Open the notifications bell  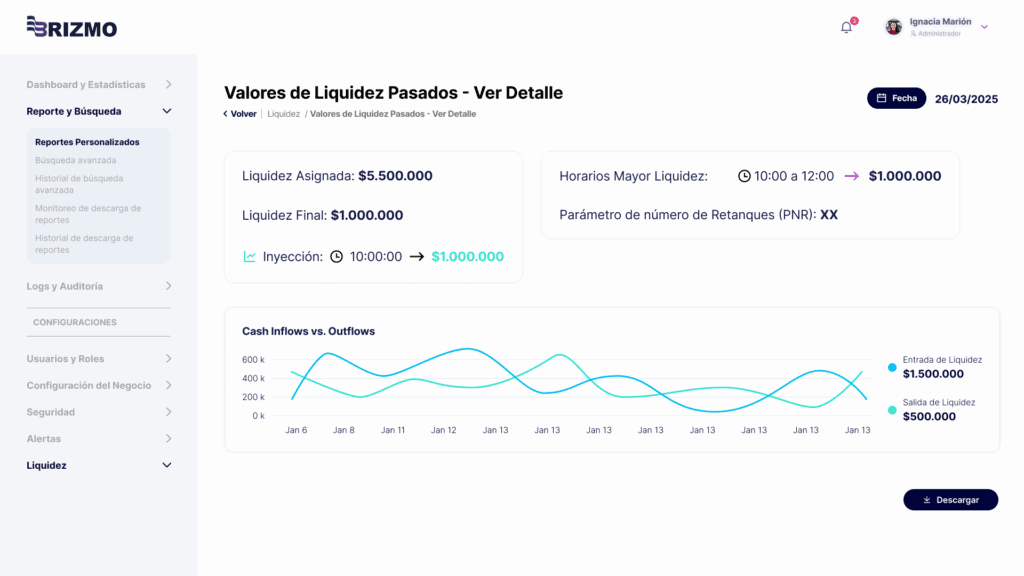pyautogui.click(x=845, y=27)
